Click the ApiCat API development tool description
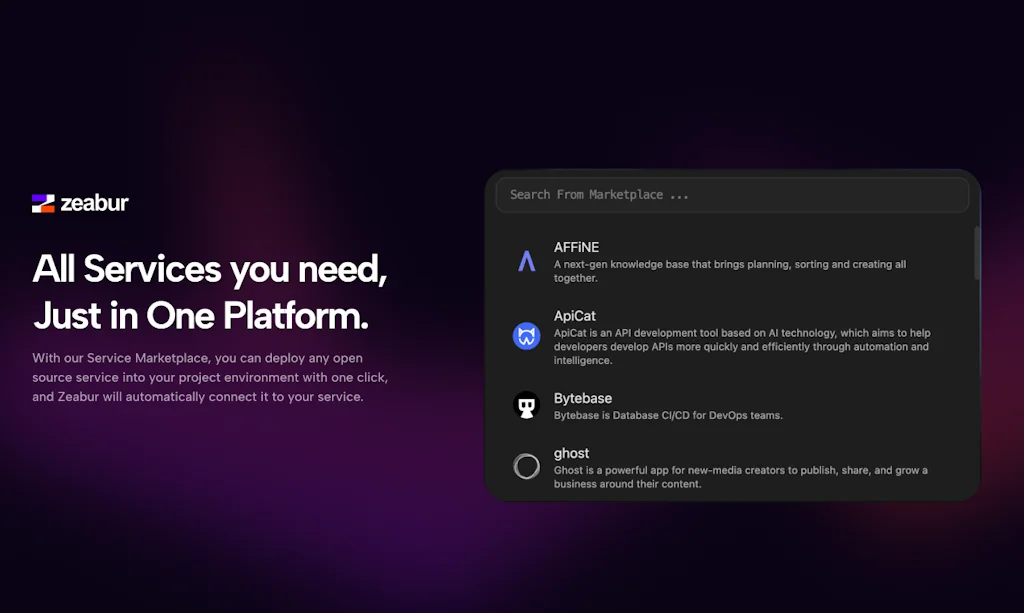The width and height of the screenshot is (1024, 613). 743,347
